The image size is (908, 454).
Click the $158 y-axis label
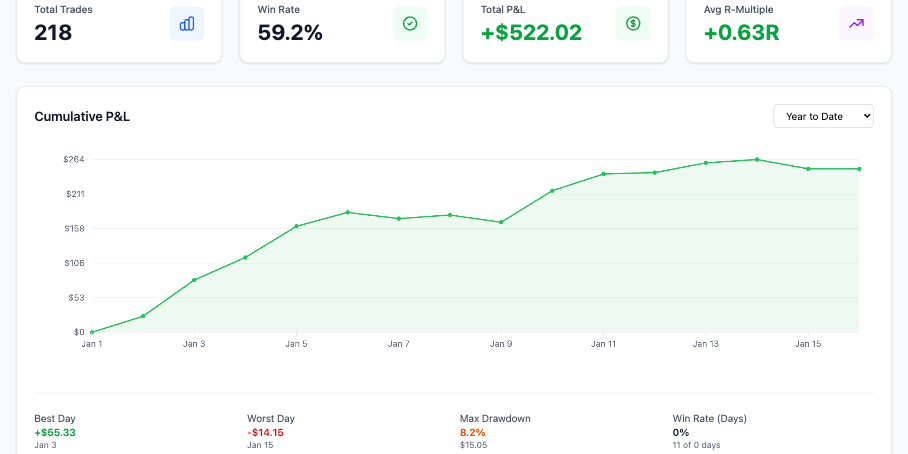(74, 228)
